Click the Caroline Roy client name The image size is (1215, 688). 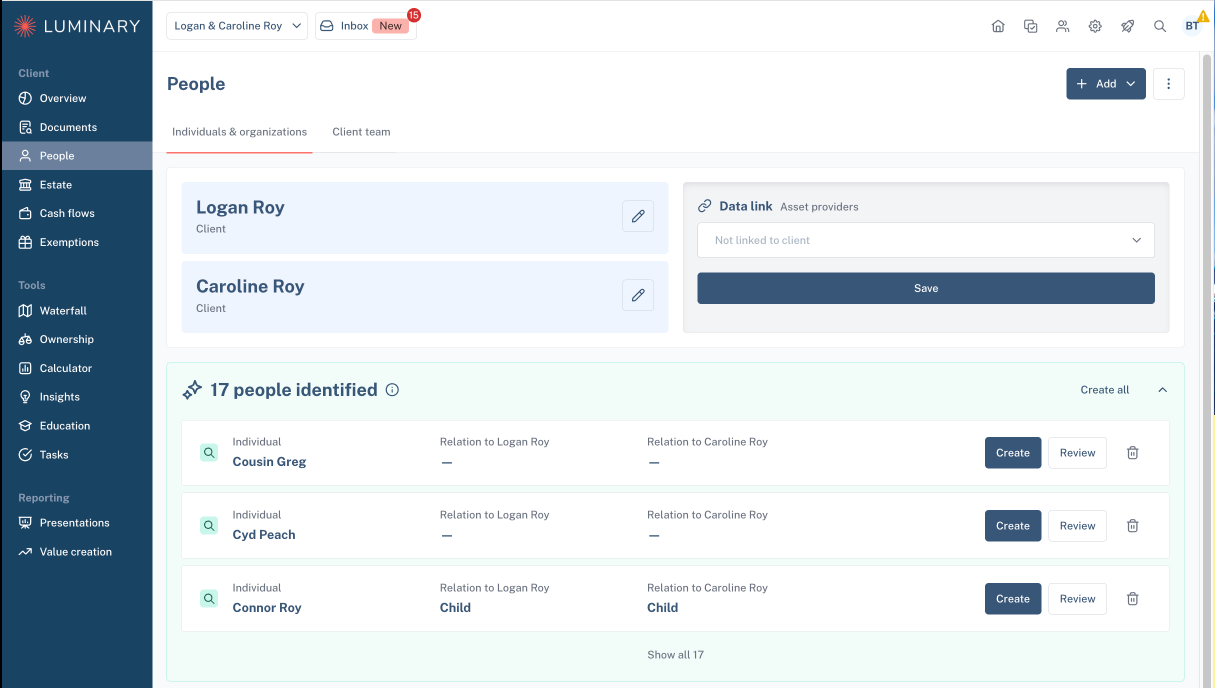click(x=250, y=286)
